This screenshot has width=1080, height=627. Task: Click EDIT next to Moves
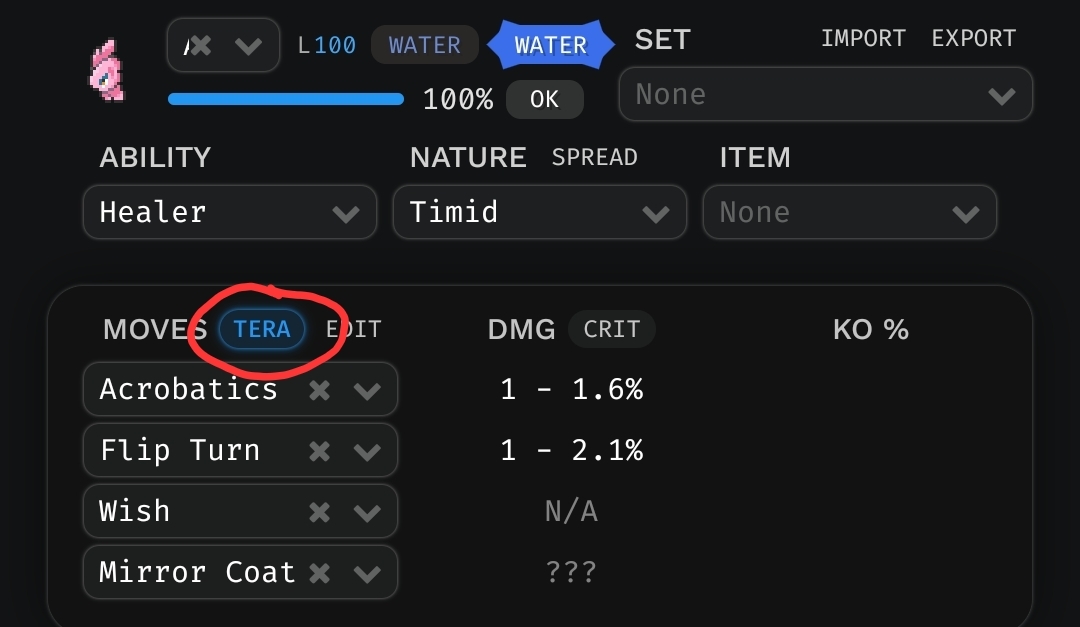coord(354,329)
